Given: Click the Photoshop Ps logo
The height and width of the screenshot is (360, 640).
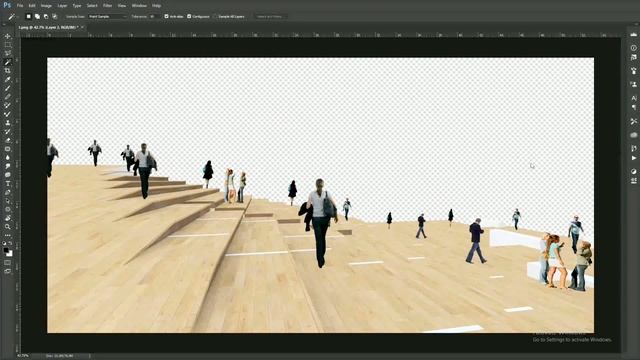Looking at the screenshot, I should 7,5.
